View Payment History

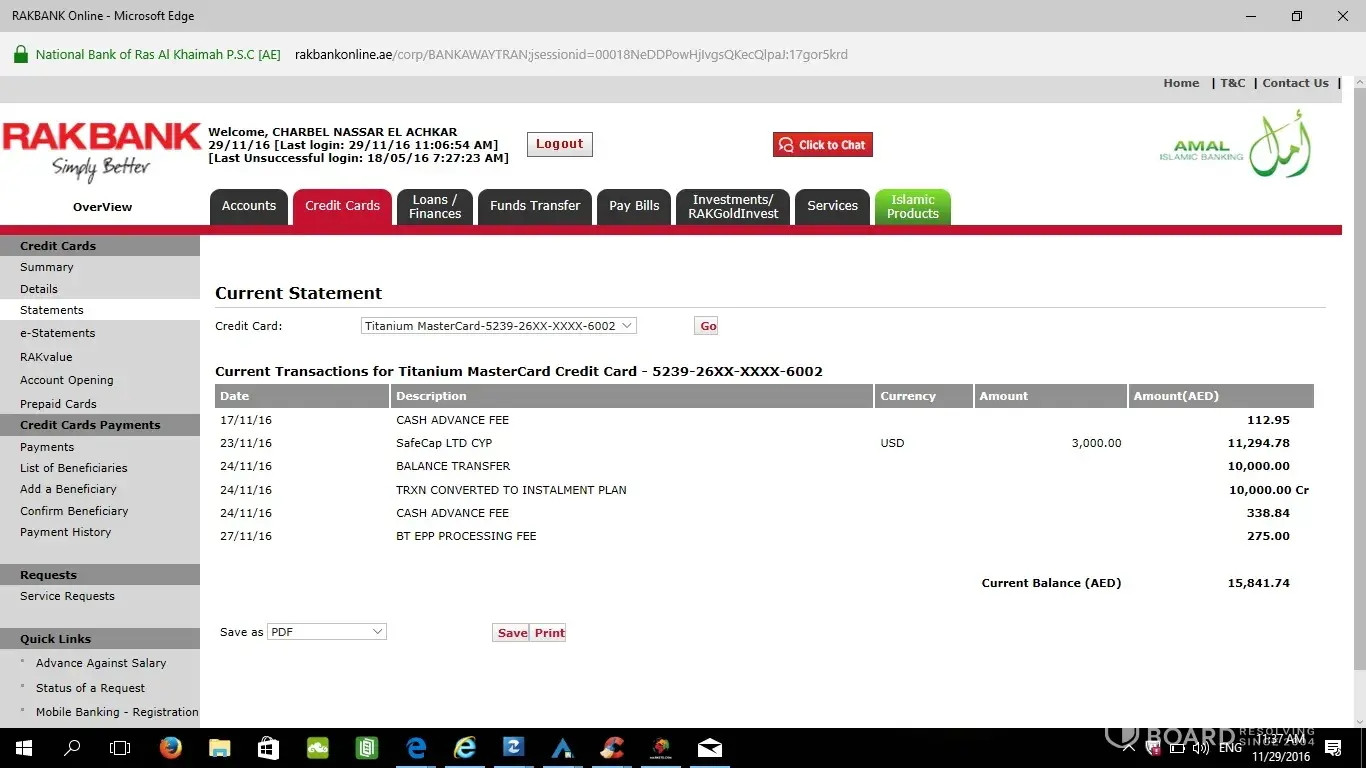(x=66, y=532)
